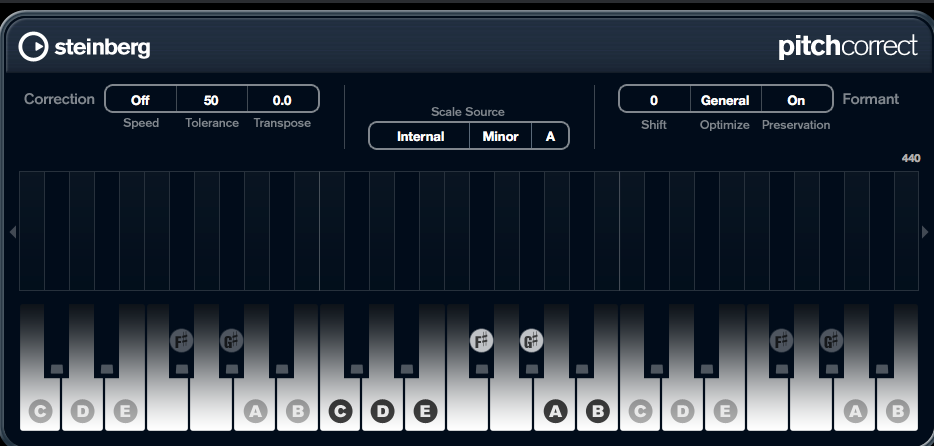Click the B note in the rightmost octave
Screen dimensions: 934x446
pyautogui.click(x=898, y=411)
